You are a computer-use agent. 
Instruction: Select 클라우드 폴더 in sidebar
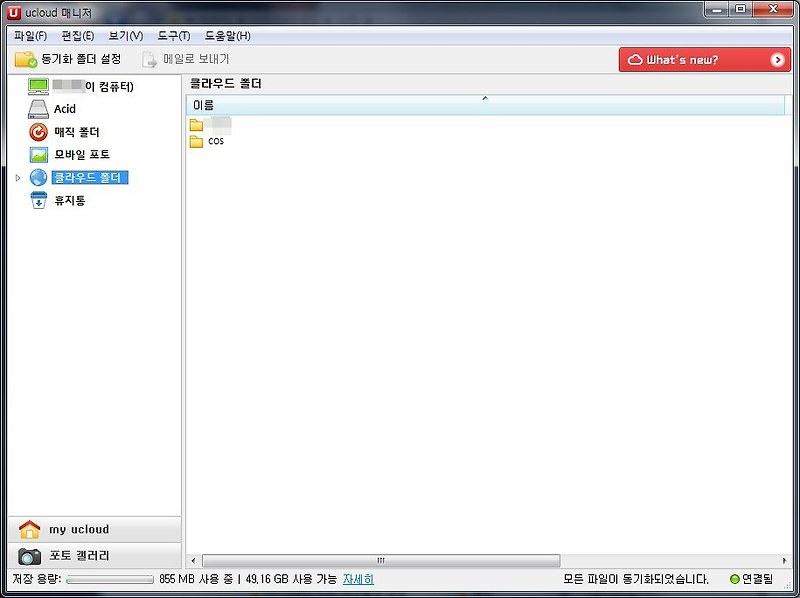pos(90,178)
